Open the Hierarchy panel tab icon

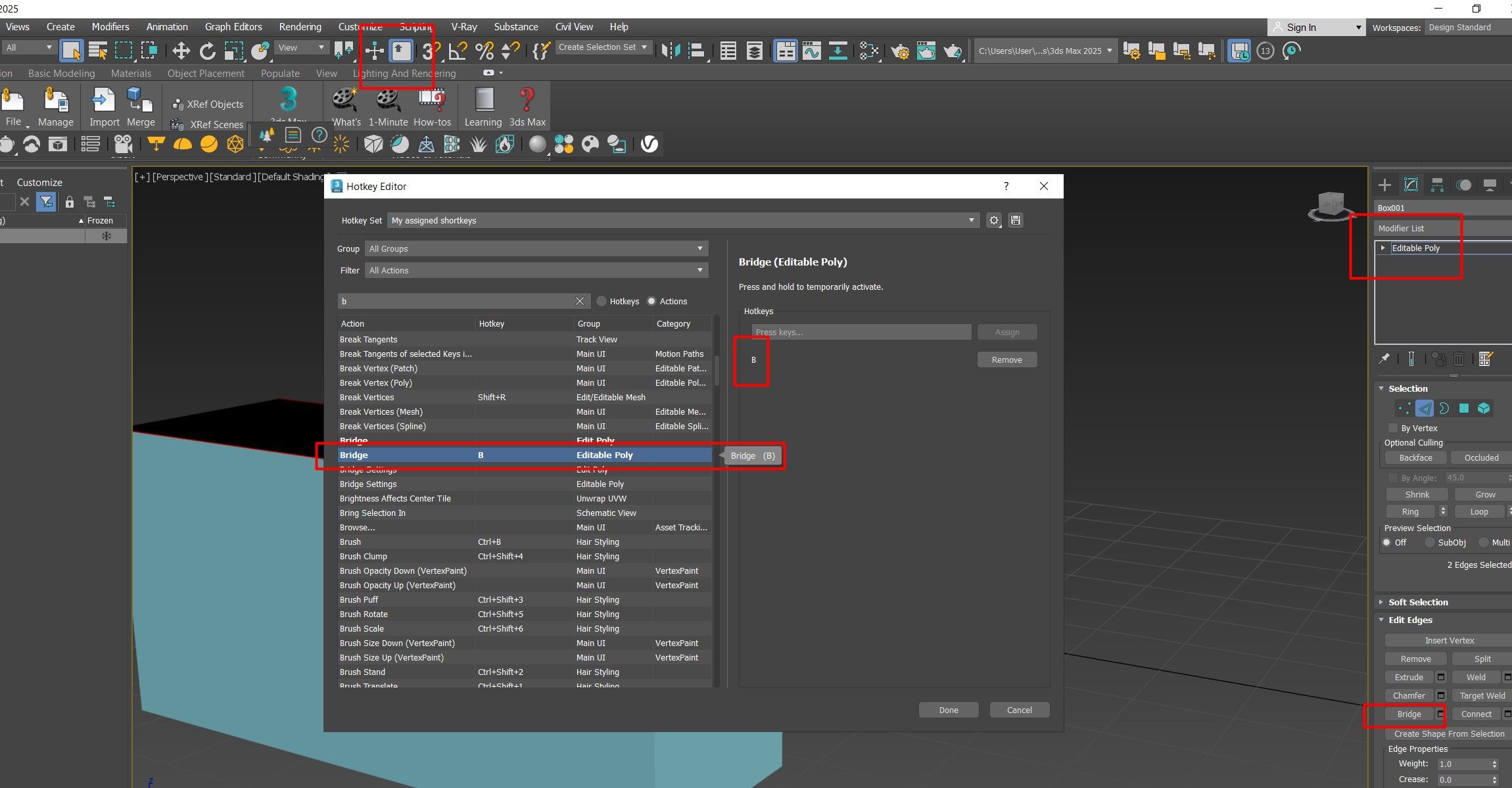(1437, 185)
